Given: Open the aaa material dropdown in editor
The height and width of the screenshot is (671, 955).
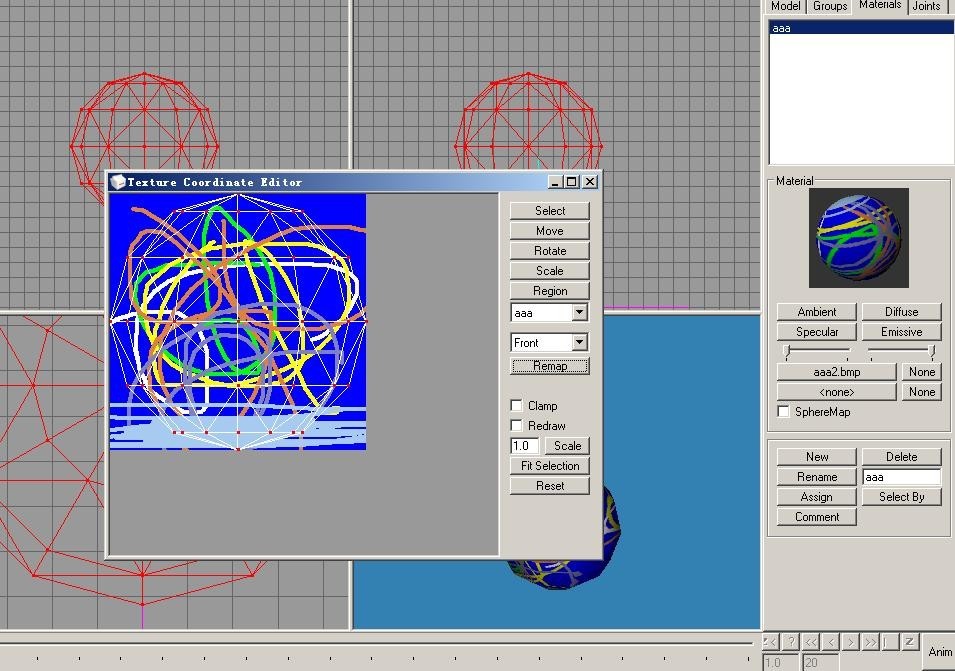Looking at the screenshot, I should 579,313.
